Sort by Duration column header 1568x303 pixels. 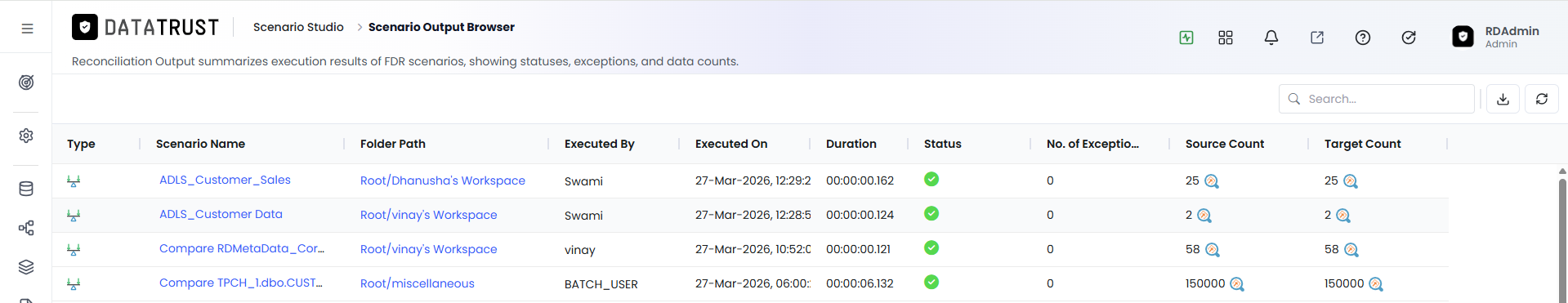click(851, 144)
